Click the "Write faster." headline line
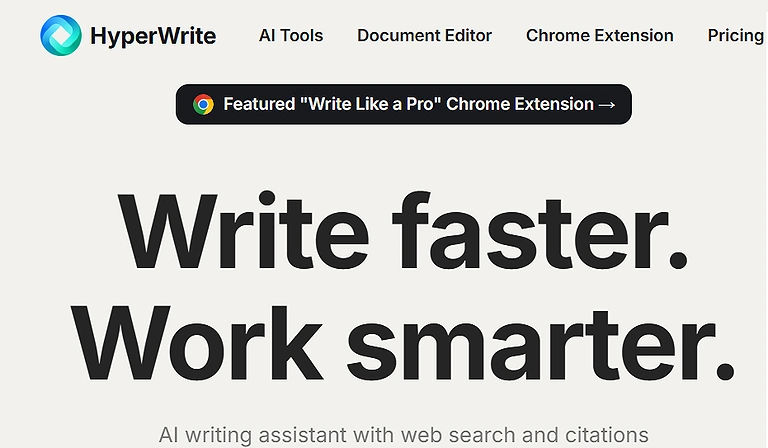The height and width of the screenshot is (448, 768). click(403, 230)
